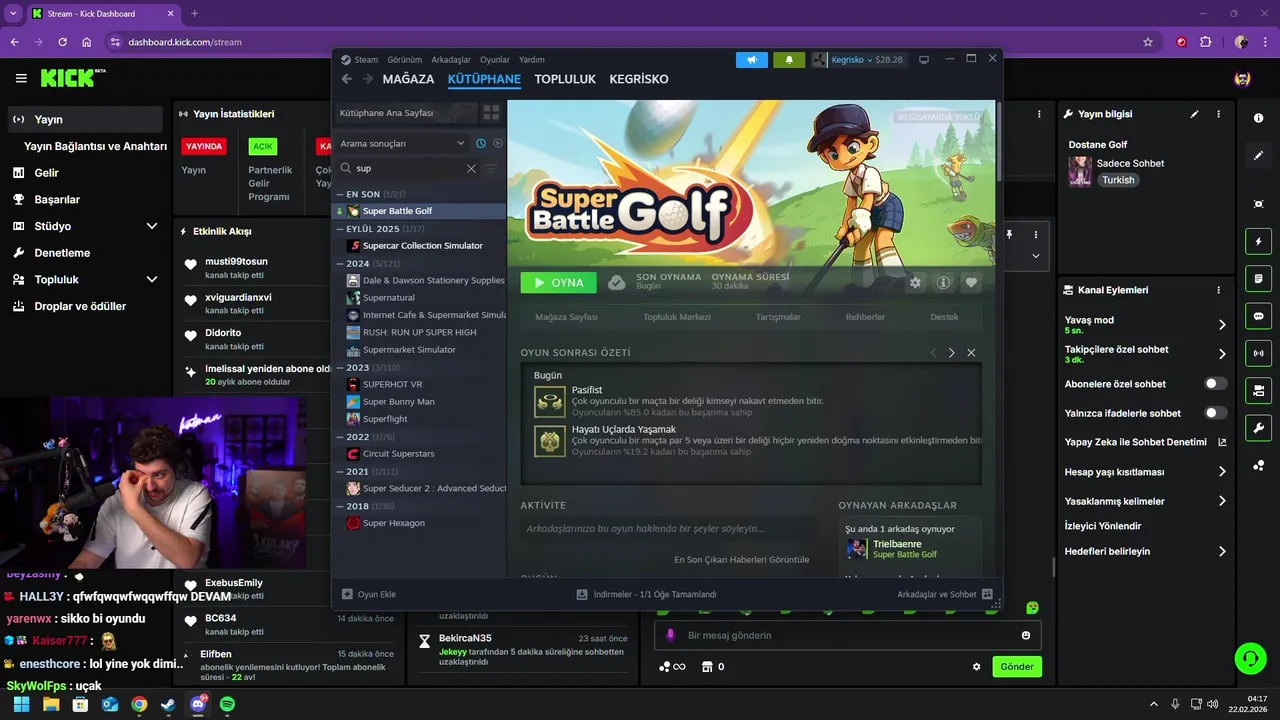Focus the Bir mesaj gönderin chat input
The width and height of the screenshot is (1280, 720).
point(848,635)
